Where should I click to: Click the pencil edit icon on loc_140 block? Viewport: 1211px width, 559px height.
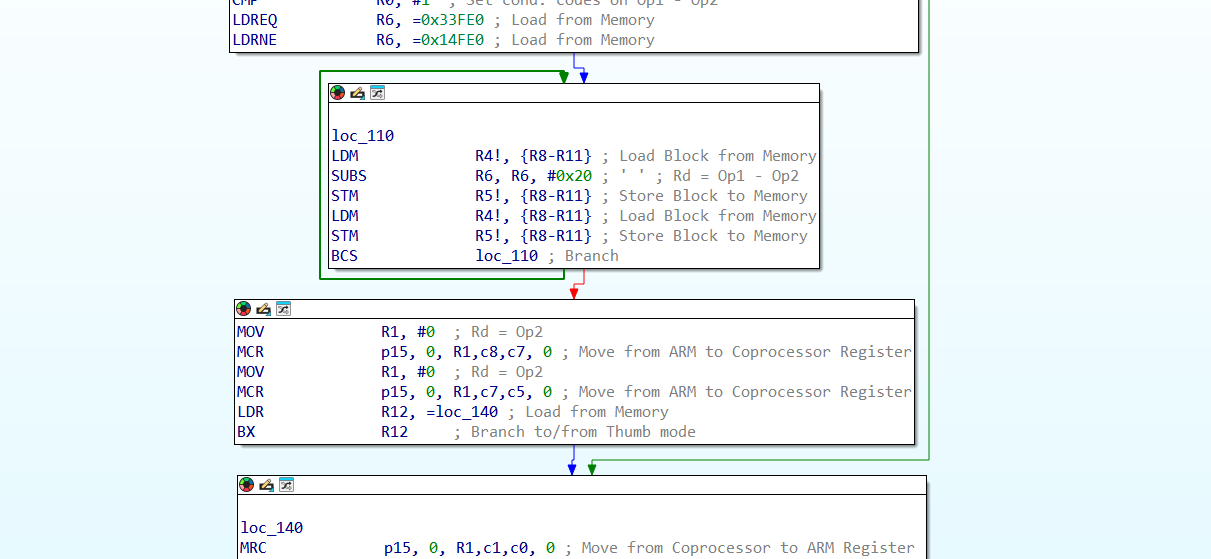pos(266,484)
